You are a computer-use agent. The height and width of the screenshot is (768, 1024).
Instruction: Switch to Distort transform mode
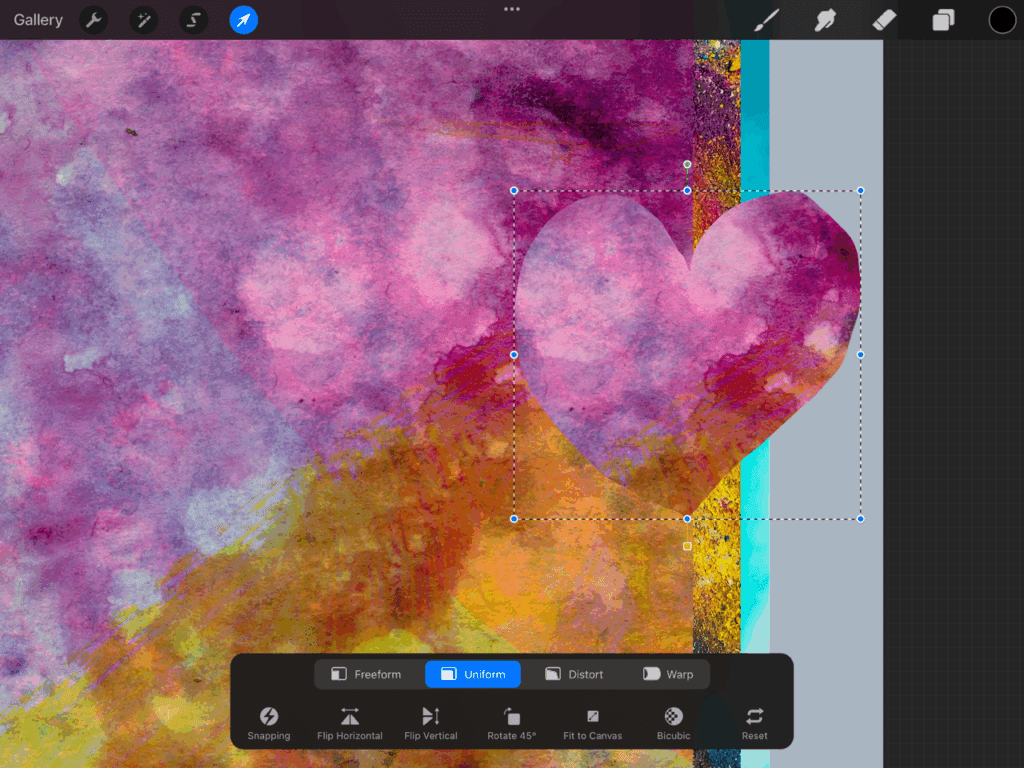coord(574,674)
